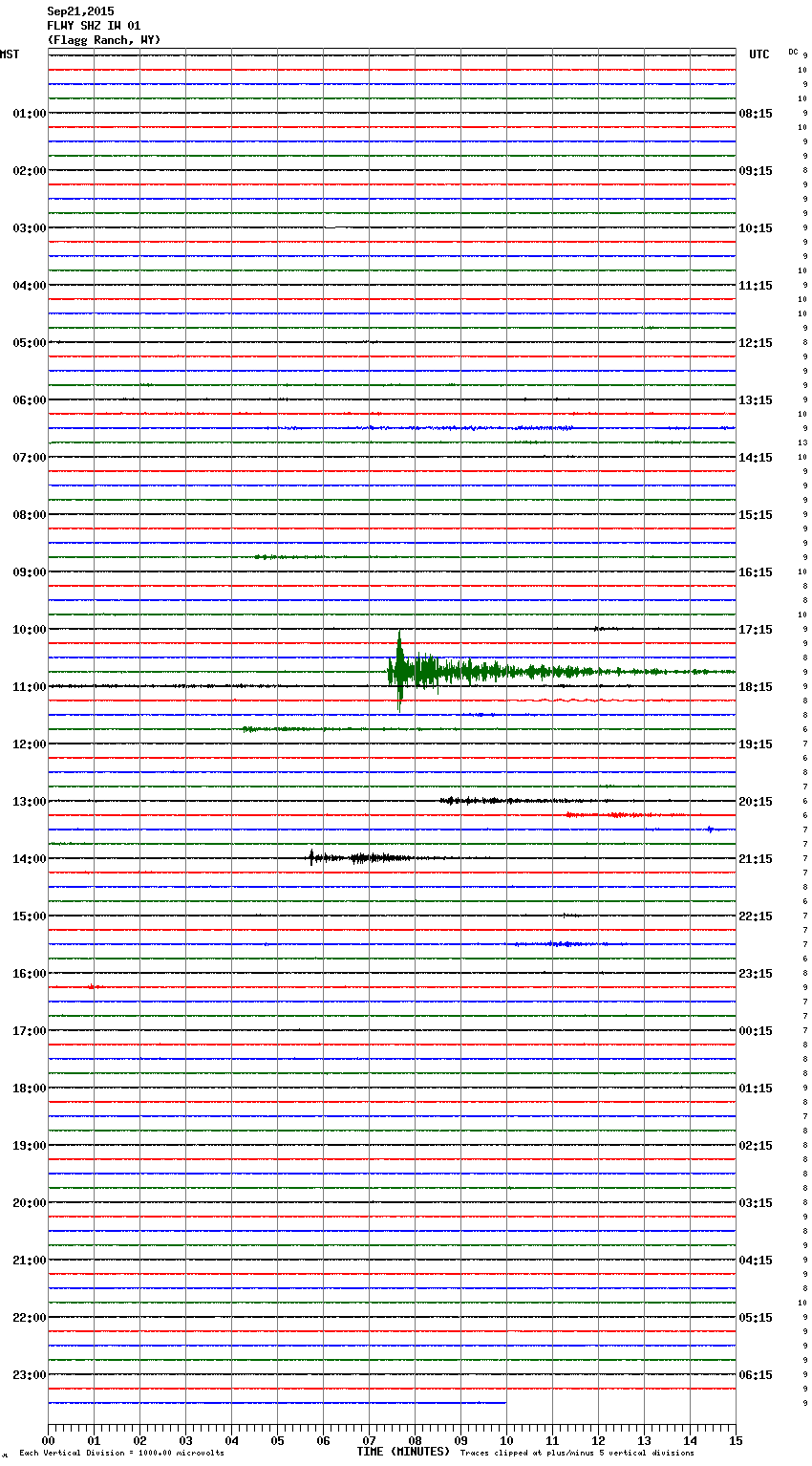Click the '04:15' UTC time label
812x1466 pixels.
756,1261
